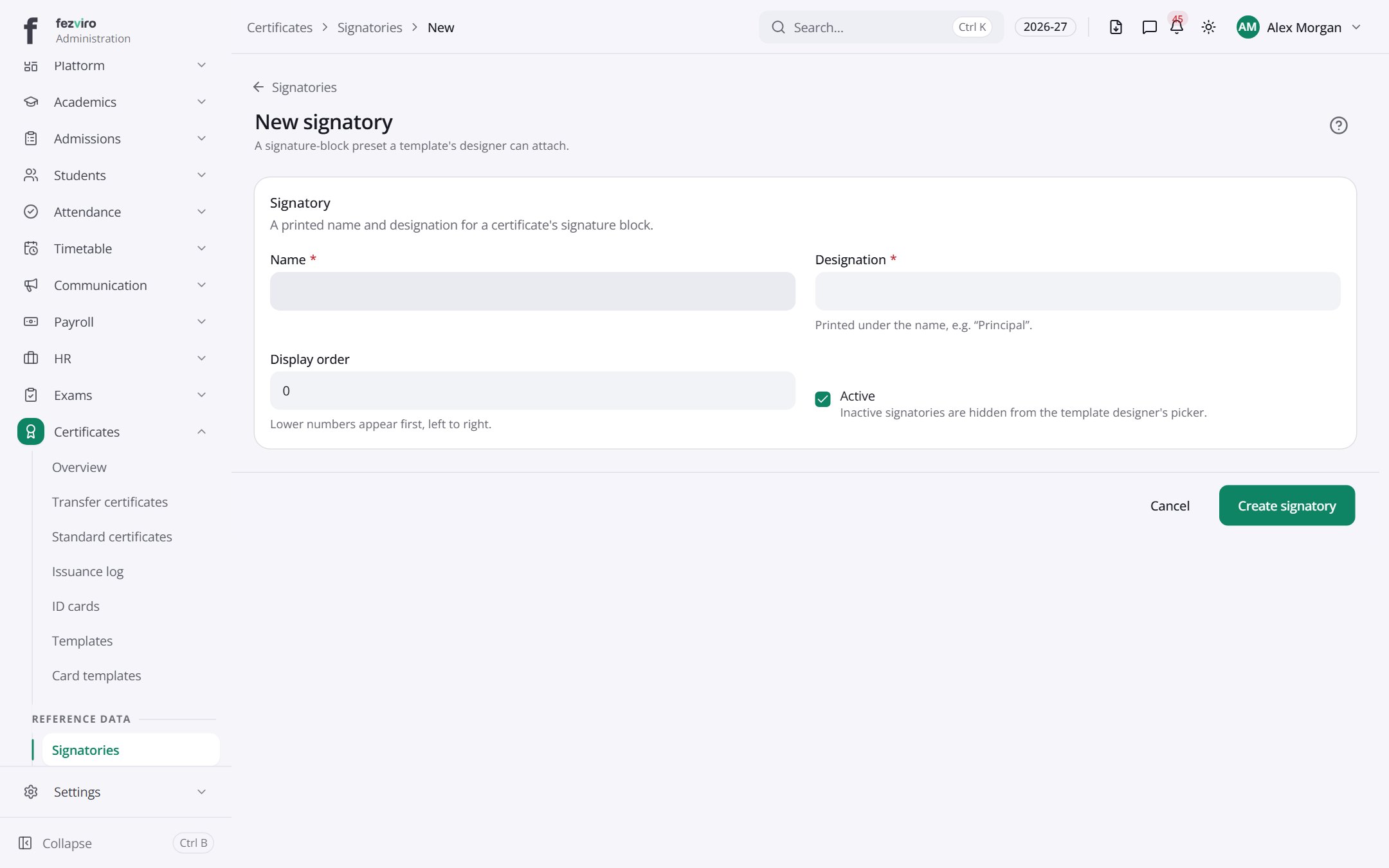Expand the Academics menu chevron
1389x868 pixels.
click(x=201, y=102)
